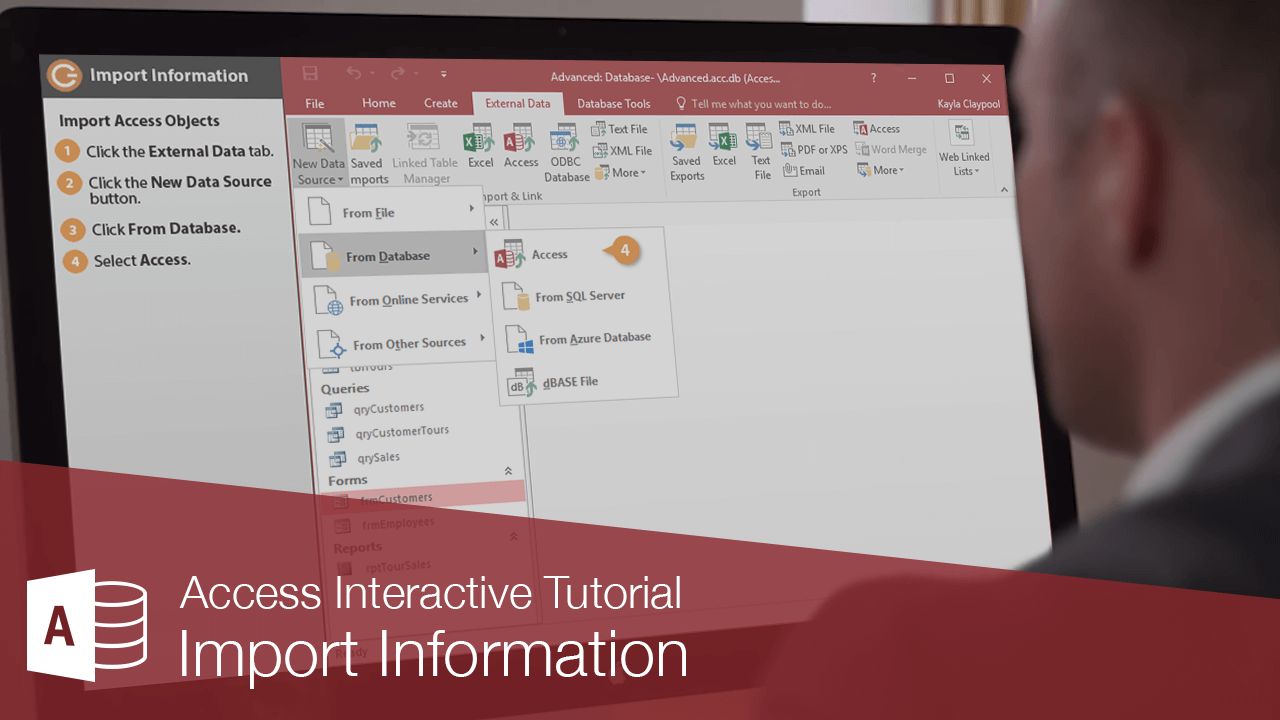The width and height of the screenshot is (1280, 720).
Task: Click the Text File export icon
Action: 760,150
